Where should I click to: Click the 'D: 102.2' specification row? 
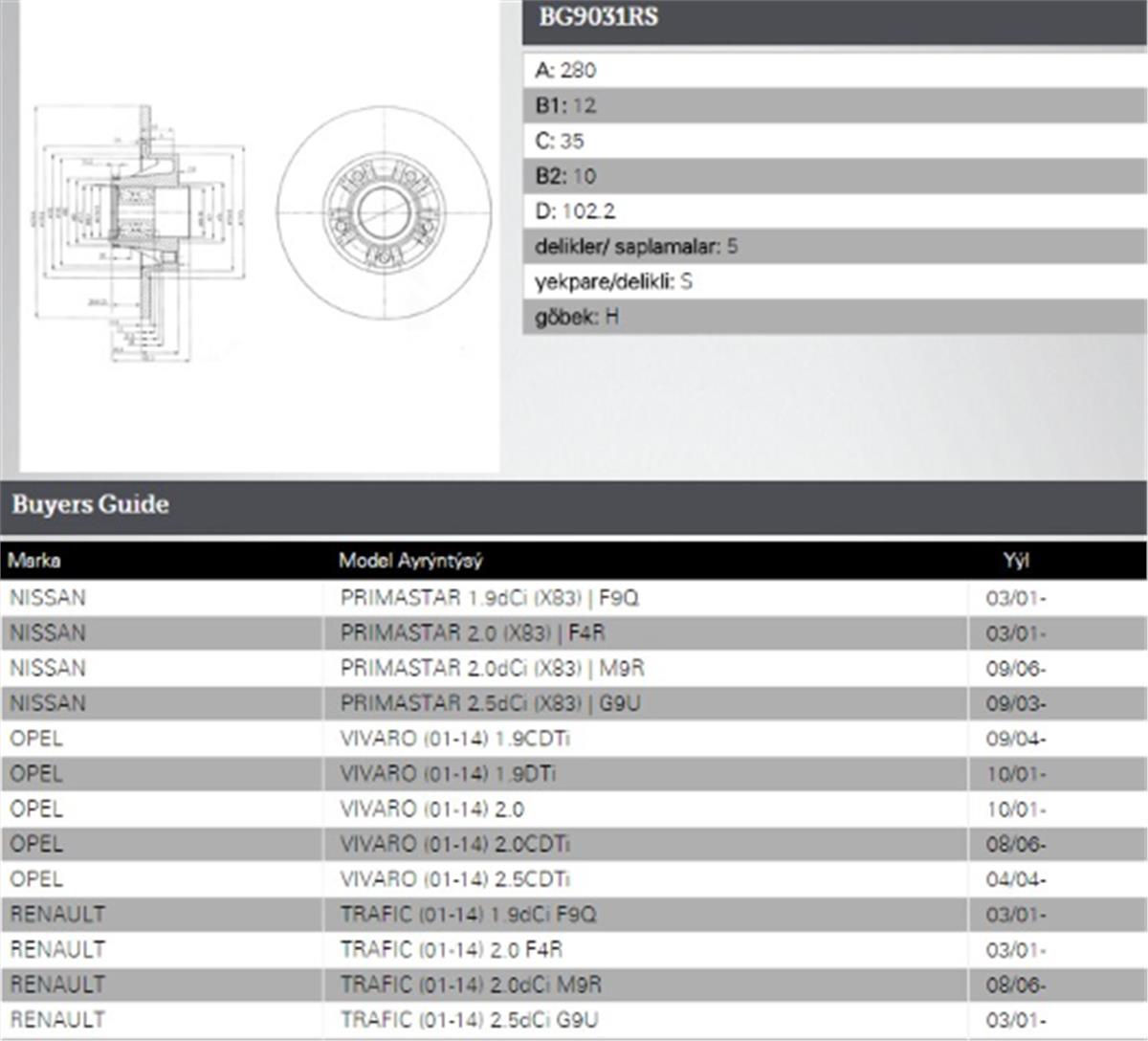[x=834, y=211]
